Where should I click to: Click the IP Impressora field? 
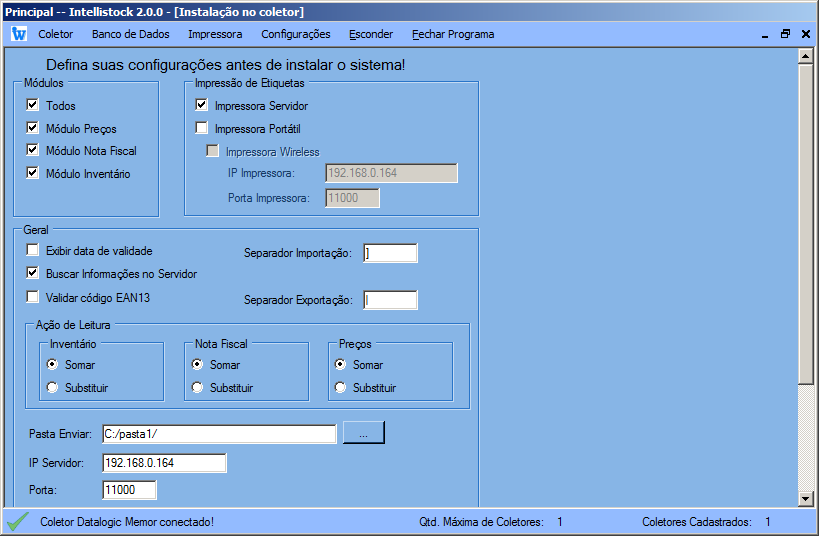tap(391, 173)
